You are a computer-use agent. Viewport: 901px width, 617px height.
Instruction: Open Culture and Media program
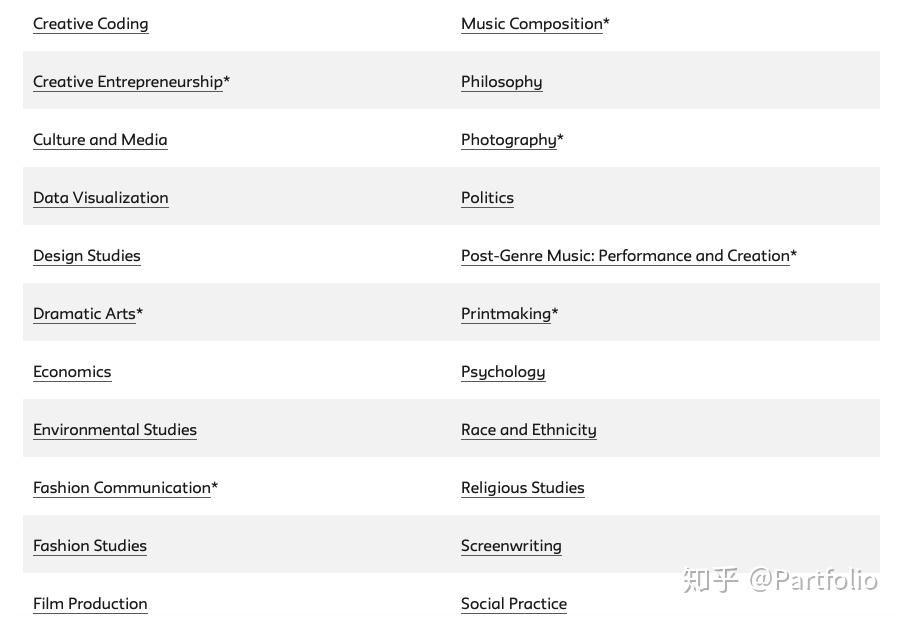100,140
